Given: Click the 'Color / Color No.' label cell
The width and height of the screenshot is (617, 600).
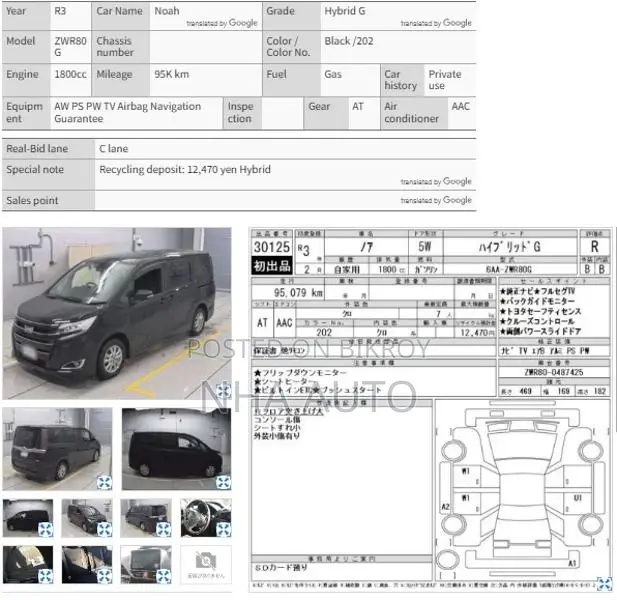Looking at the screenshot, I should coord(291,47).
